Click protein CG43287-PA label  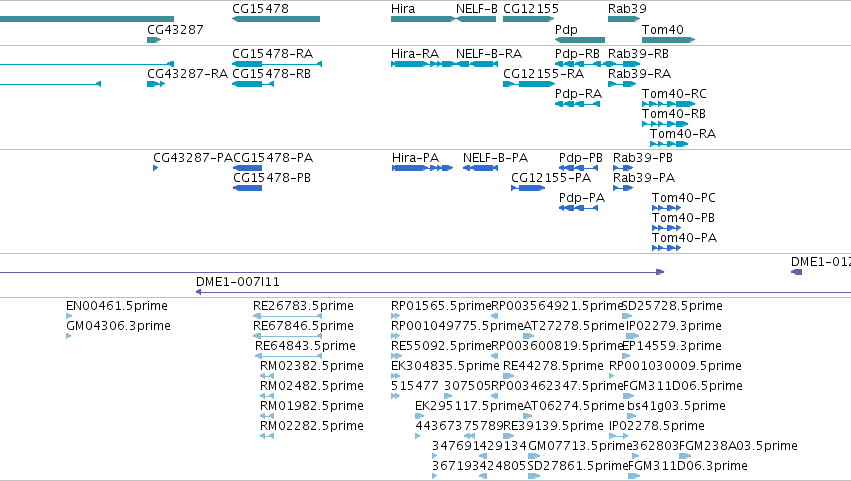[x=193, y=158]
